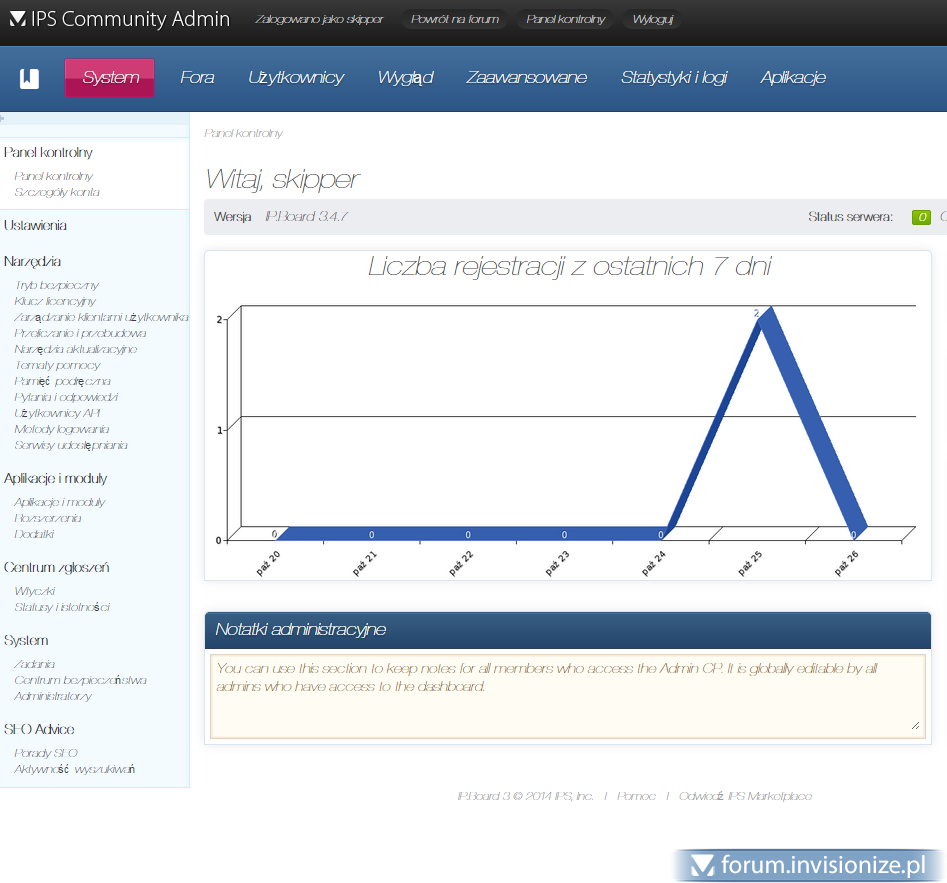
Task: Click Powrót na forum button
Action: (x=455, y=19)
